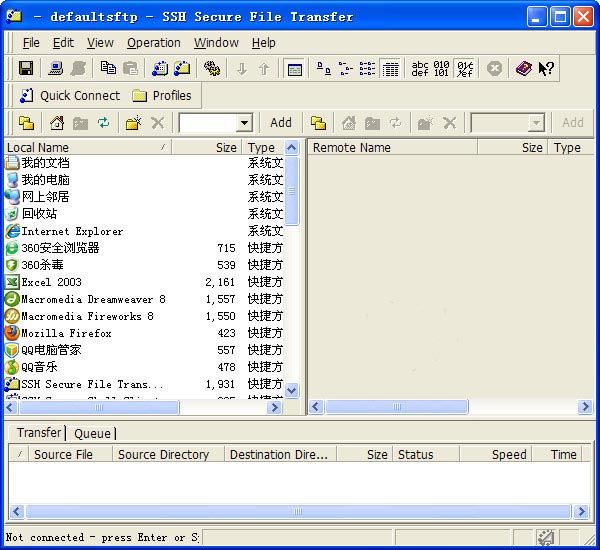This screenshot has width=600, height=550.
Task: Click the Connect computer icon
Action: (55, 69)
